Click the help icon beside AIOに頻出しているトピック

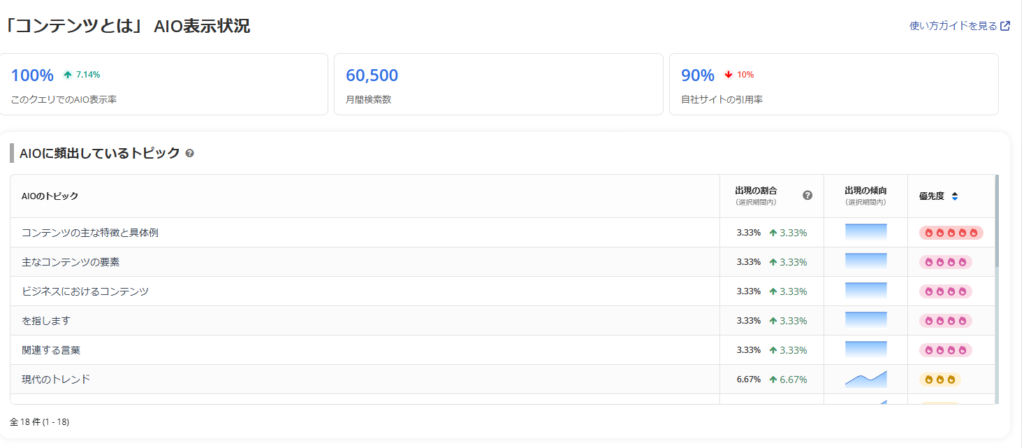click(190, 154)
